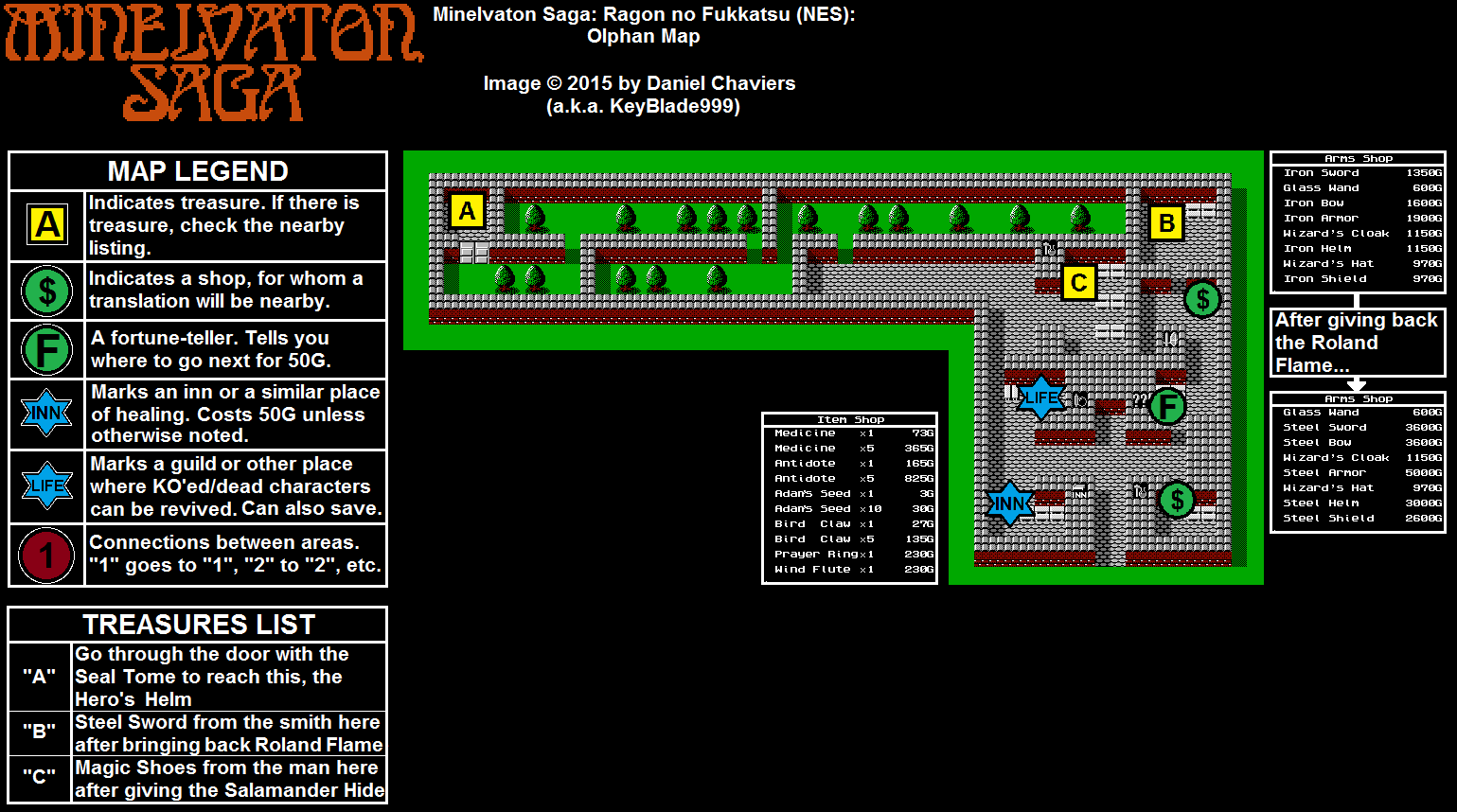Screen dimensions: 1457x812
Task: Click the yellow A treasure marker on the map
Action: tap(467, 211)
